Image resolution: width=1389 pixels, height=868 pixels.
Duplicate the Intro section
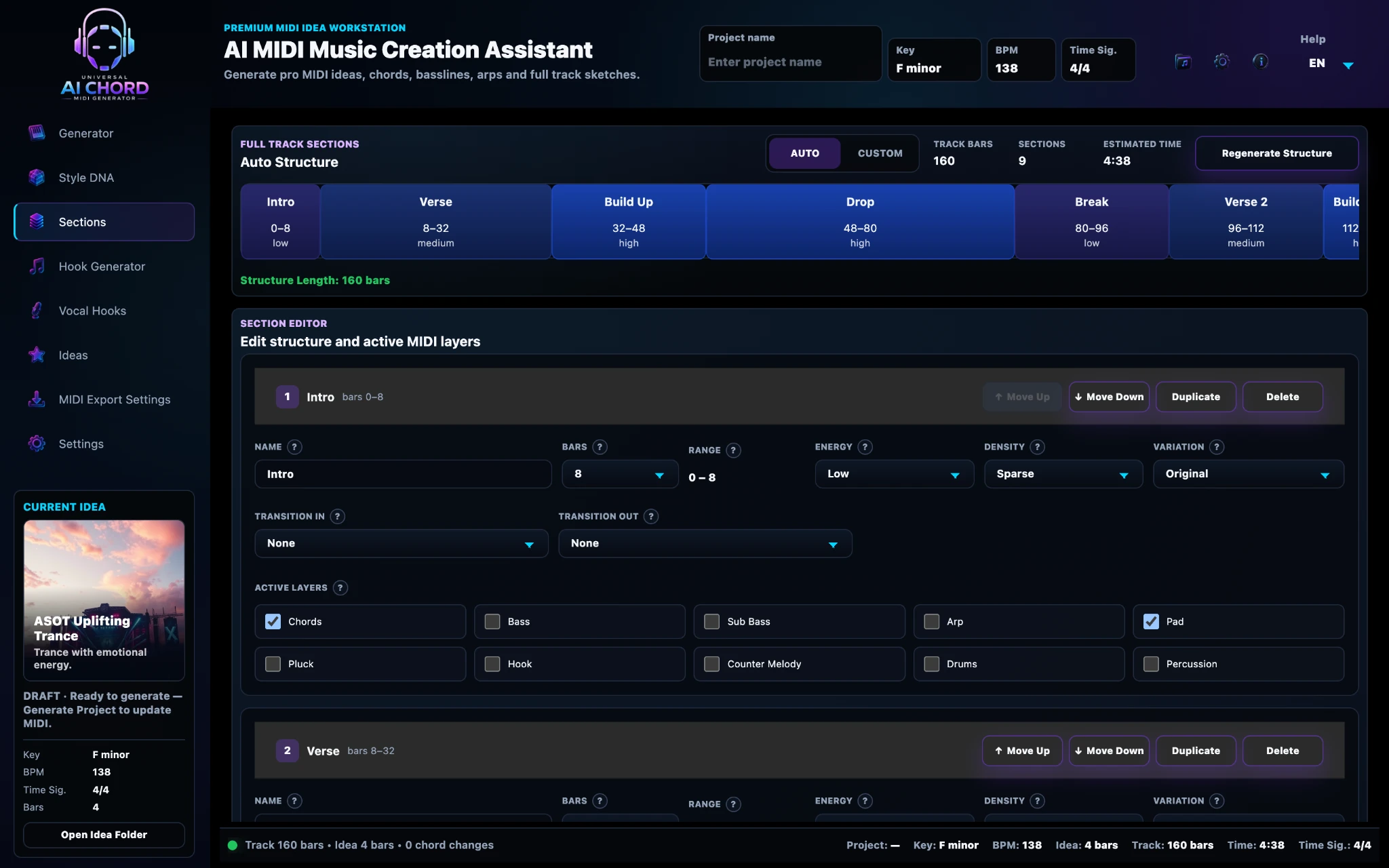pos(1196,397)
